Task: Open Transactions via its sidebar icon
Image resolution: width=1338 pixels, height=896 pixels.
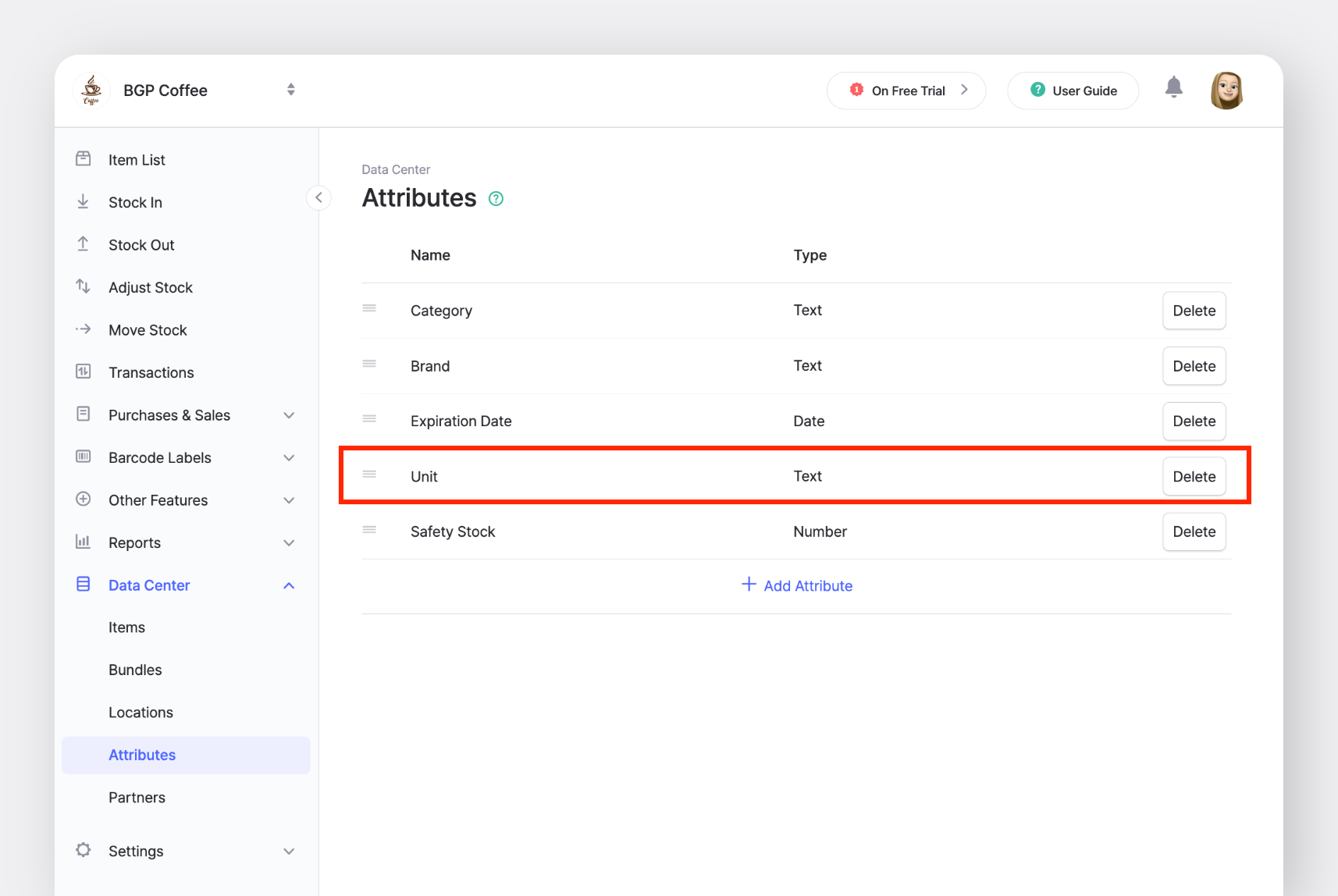Action: (83, 372)
